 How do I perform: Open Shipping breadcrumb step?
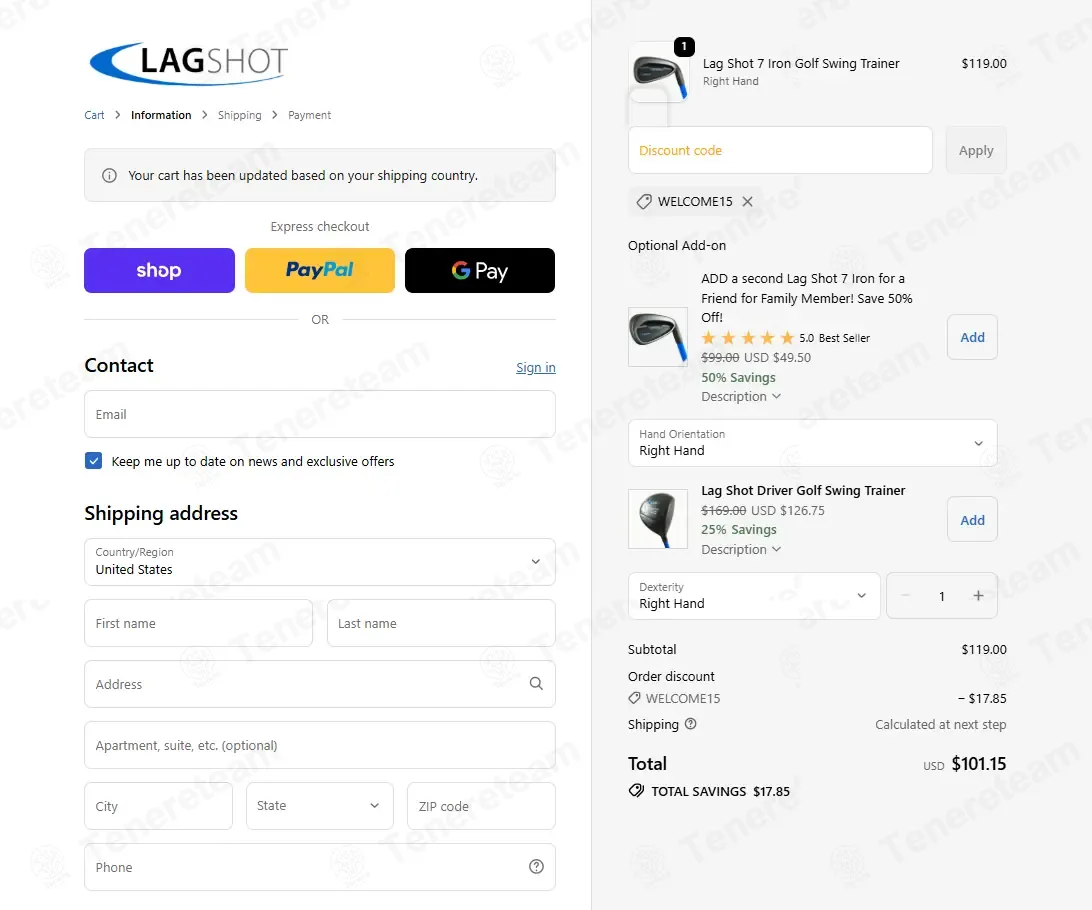click(240, 115)
